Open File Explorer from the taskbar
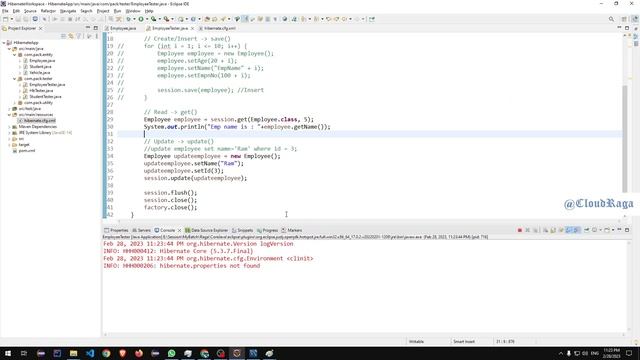 coord(73,353)
